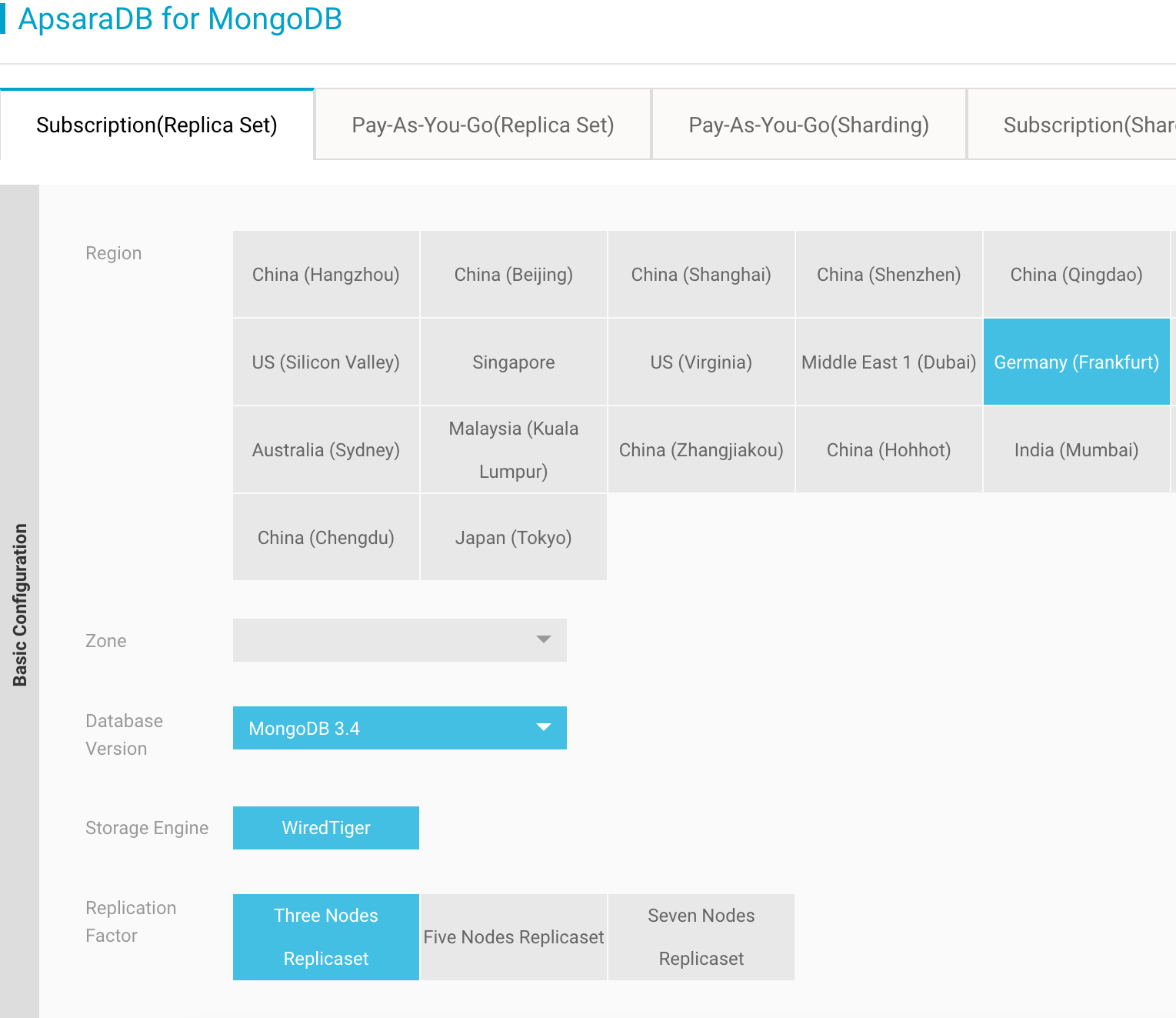Open the Subscription(Sharding) tab
Viewport: 1176px width, 1018px height.
tap(1072, 125)
